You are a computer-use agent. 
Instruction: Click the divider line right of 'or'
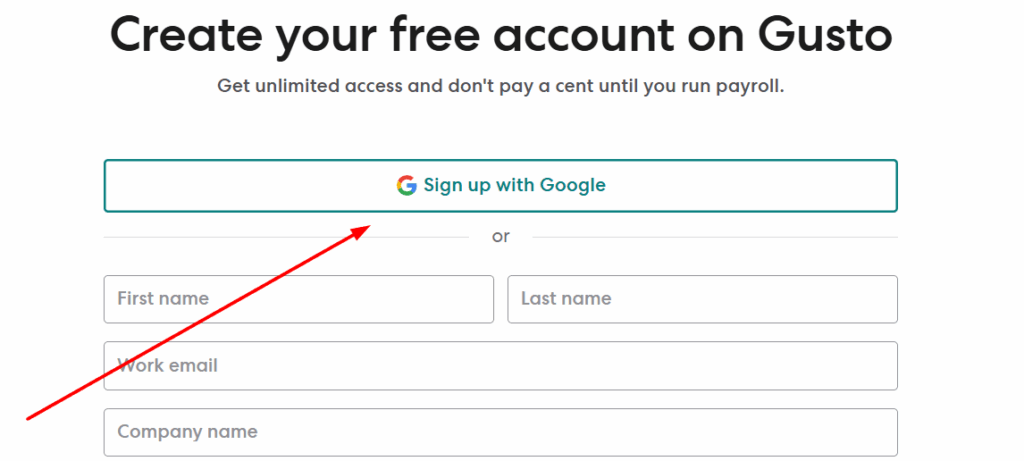point(715,237)
